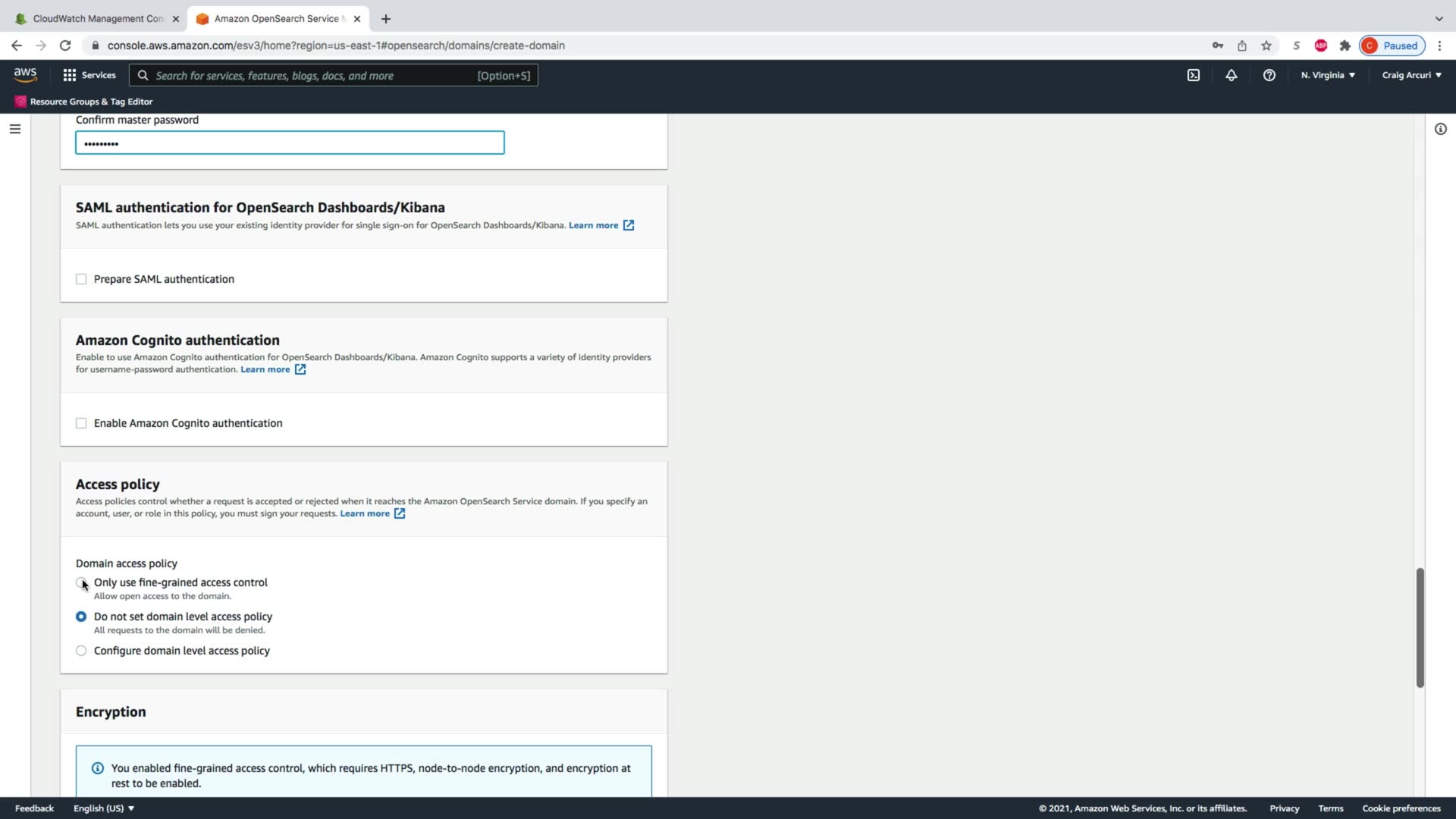This screenshot has height=819, width=1456.
Task: Select Configure domain level access policy
Action: [x=81, y=651]
